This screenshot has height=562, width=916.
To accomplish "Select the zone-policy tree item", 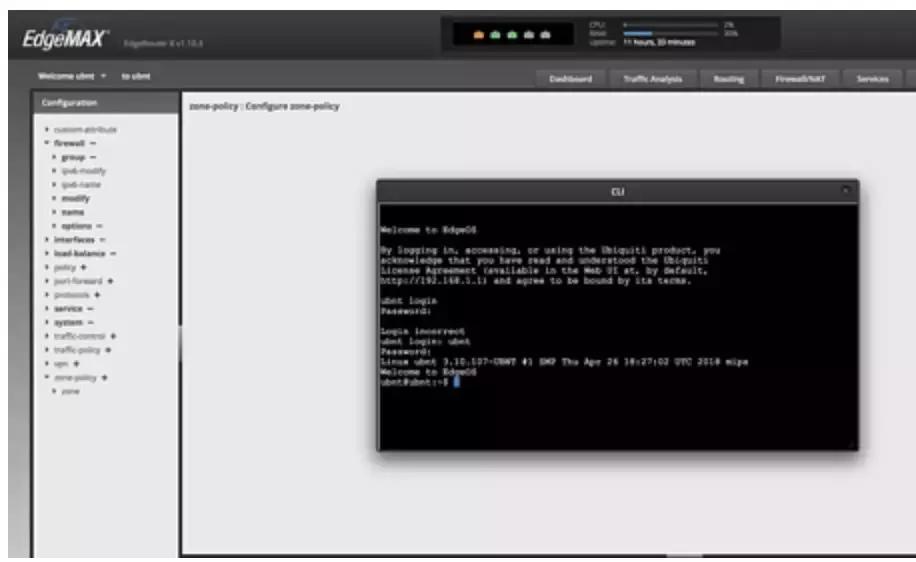I will click(x=75, y=377).
